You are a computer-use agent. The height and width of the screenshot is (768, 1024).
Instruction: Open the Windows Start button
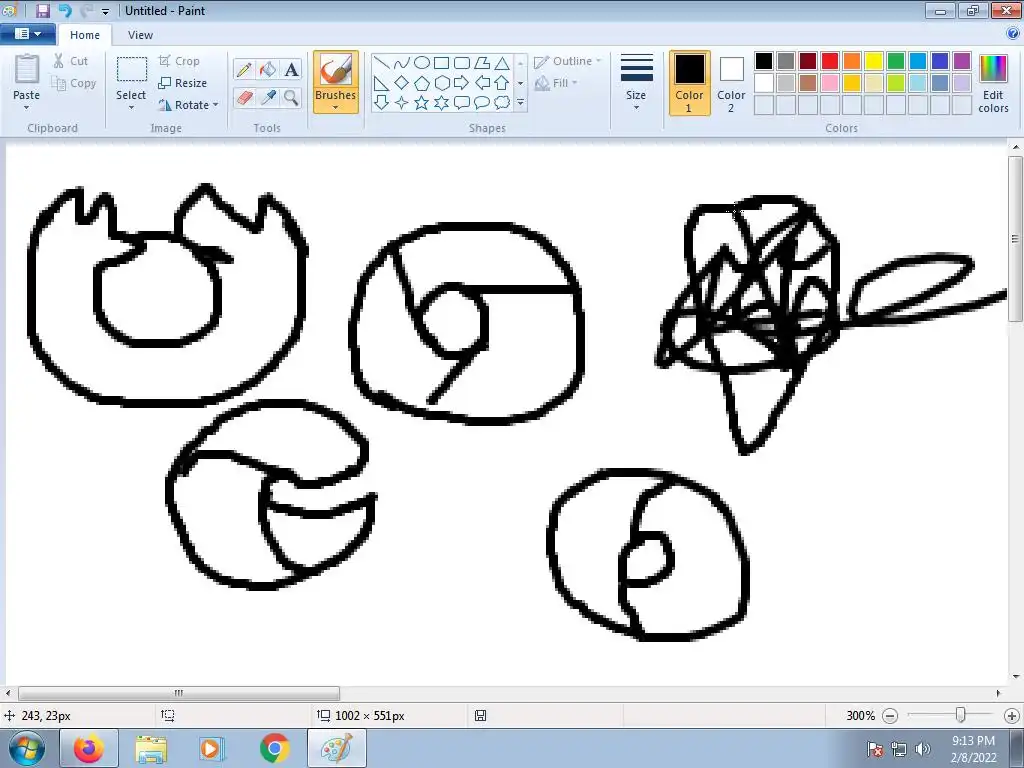(26, 748)
